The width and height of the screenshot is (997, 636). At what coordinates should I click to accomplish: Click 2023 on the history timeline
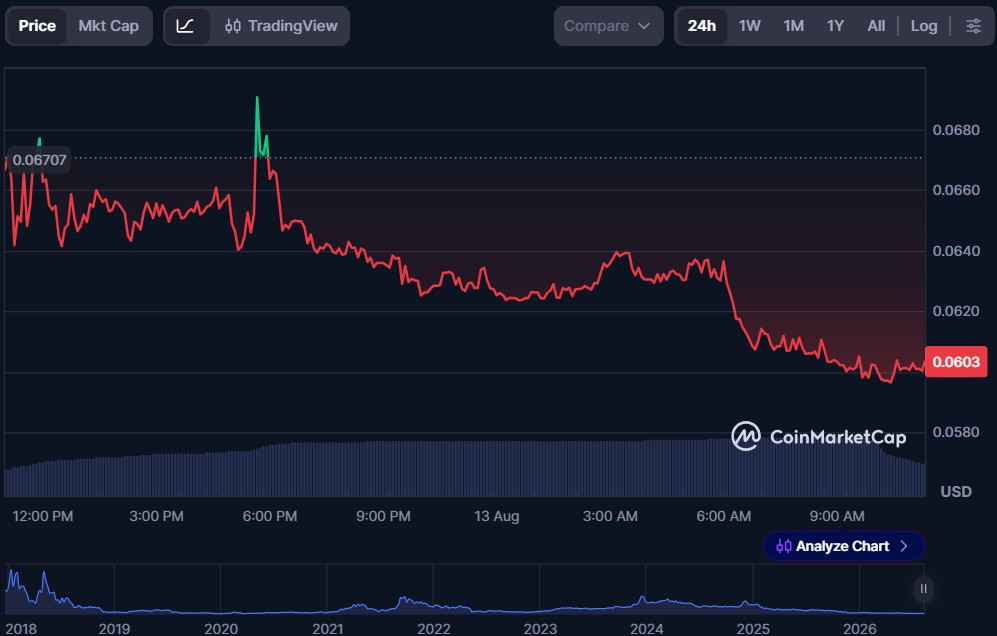point(540,629)
